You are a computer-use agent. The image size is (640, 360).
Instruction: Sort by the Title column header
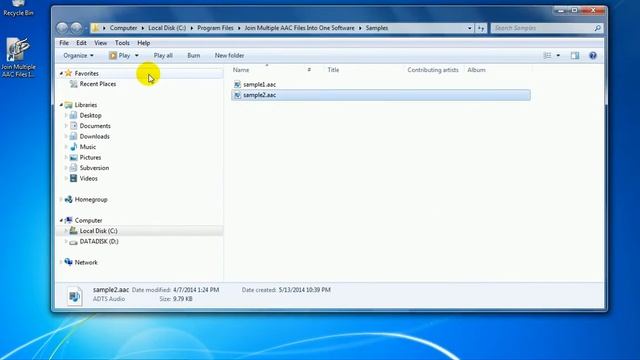[x=333, y=70]
